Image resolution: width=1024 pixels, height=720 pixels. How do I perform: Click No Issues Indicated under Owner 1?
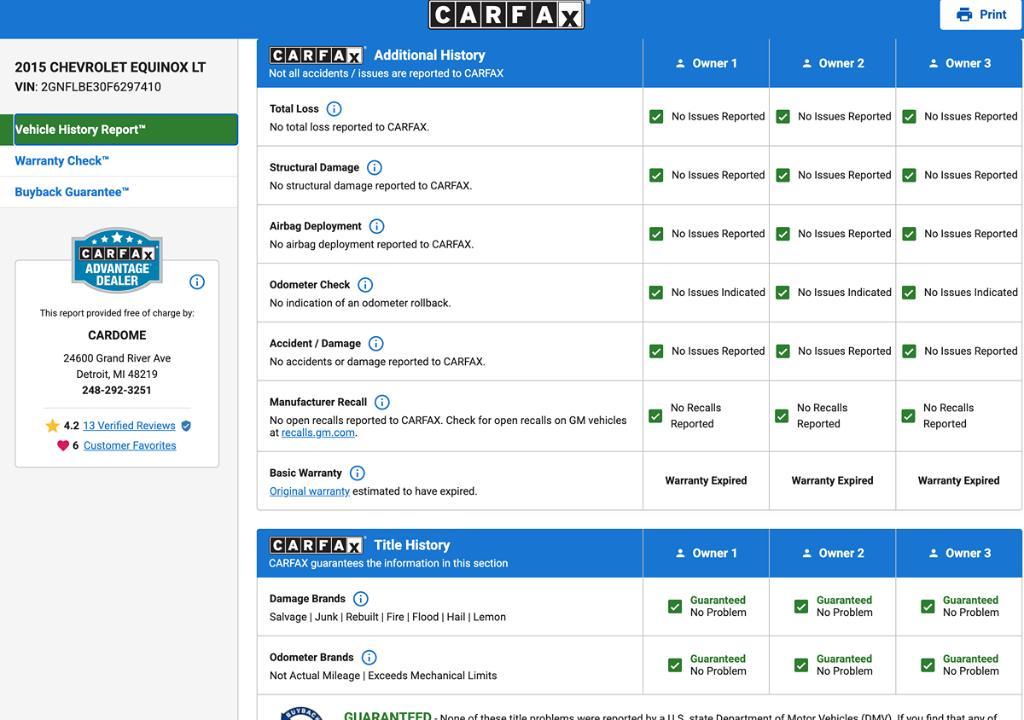(x=718, y=293)
